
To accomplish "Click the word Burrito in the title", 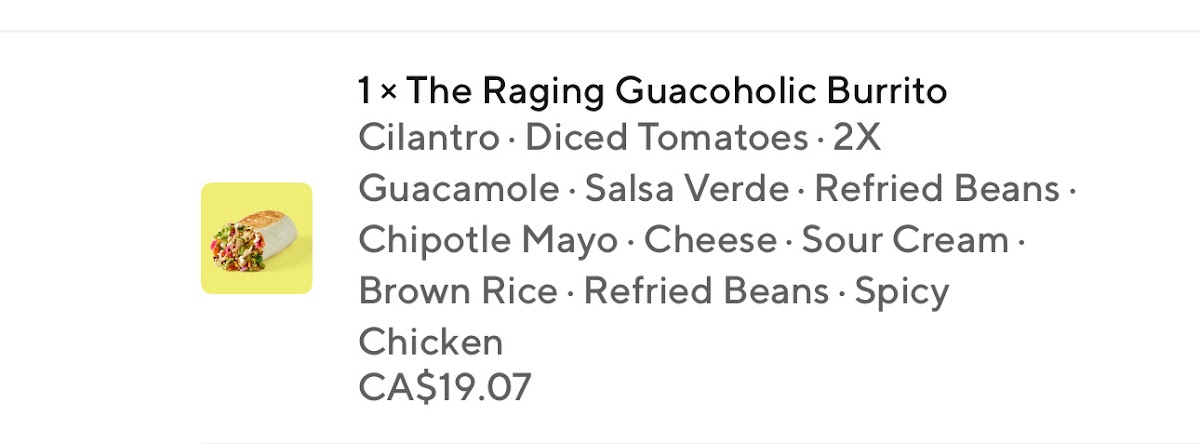I will (x=885, y=92).
